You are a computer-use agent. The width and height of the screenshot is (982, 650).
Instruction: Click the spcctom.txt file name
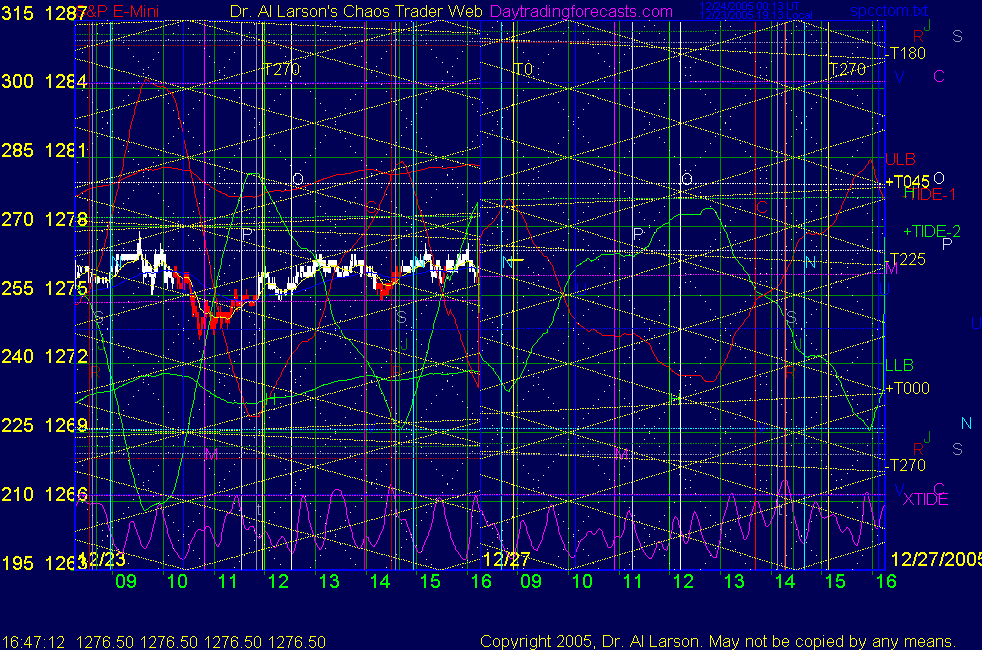coord(889,11)
